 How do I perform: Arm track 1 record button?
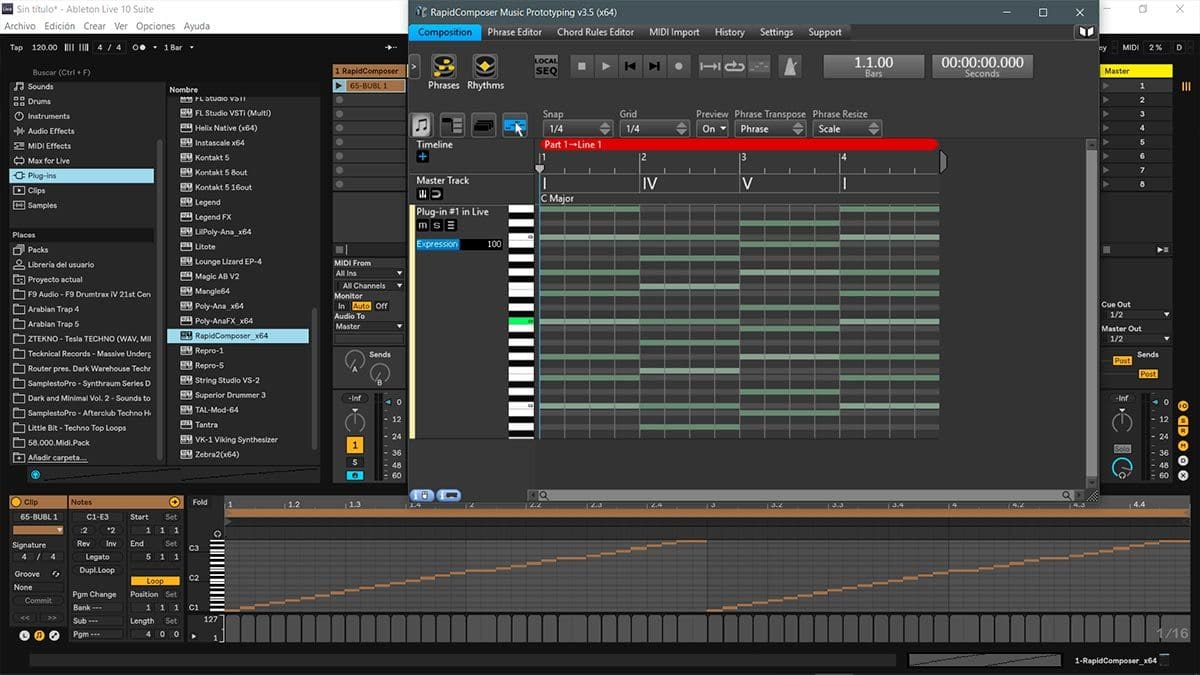(x=355, y=476)
